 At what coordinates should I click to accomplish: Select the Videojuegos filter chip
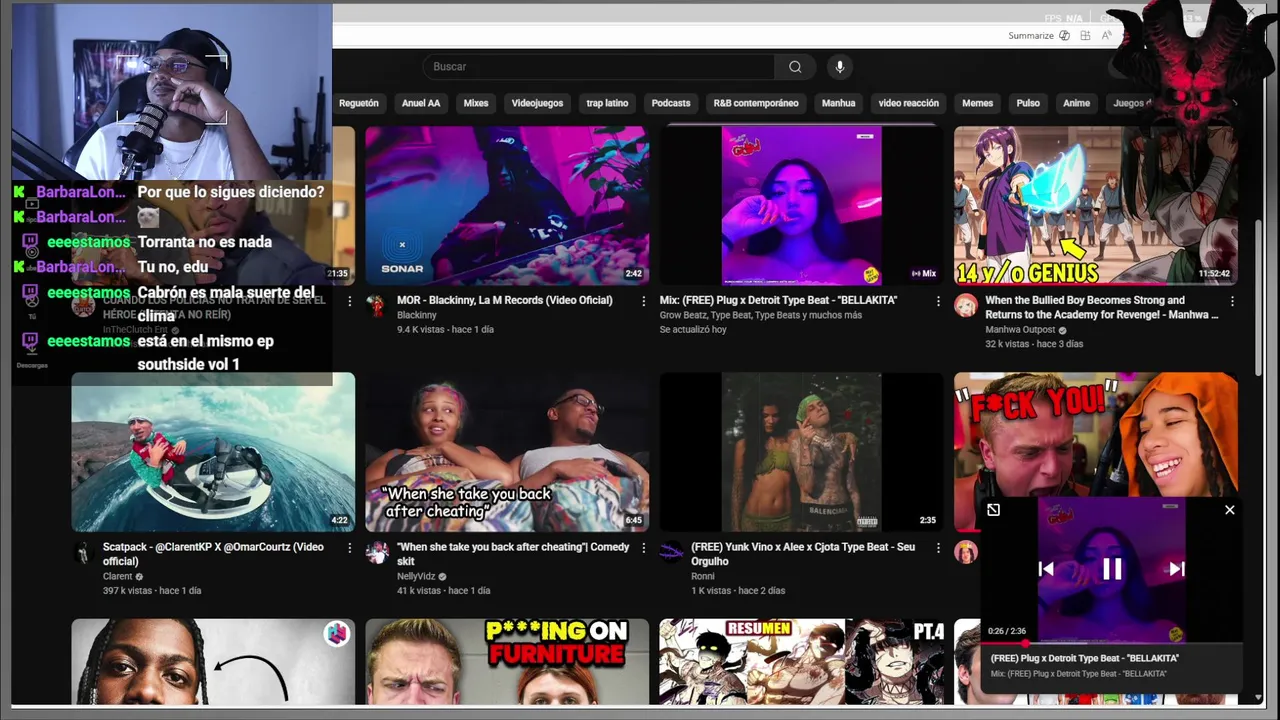(537, 103)
